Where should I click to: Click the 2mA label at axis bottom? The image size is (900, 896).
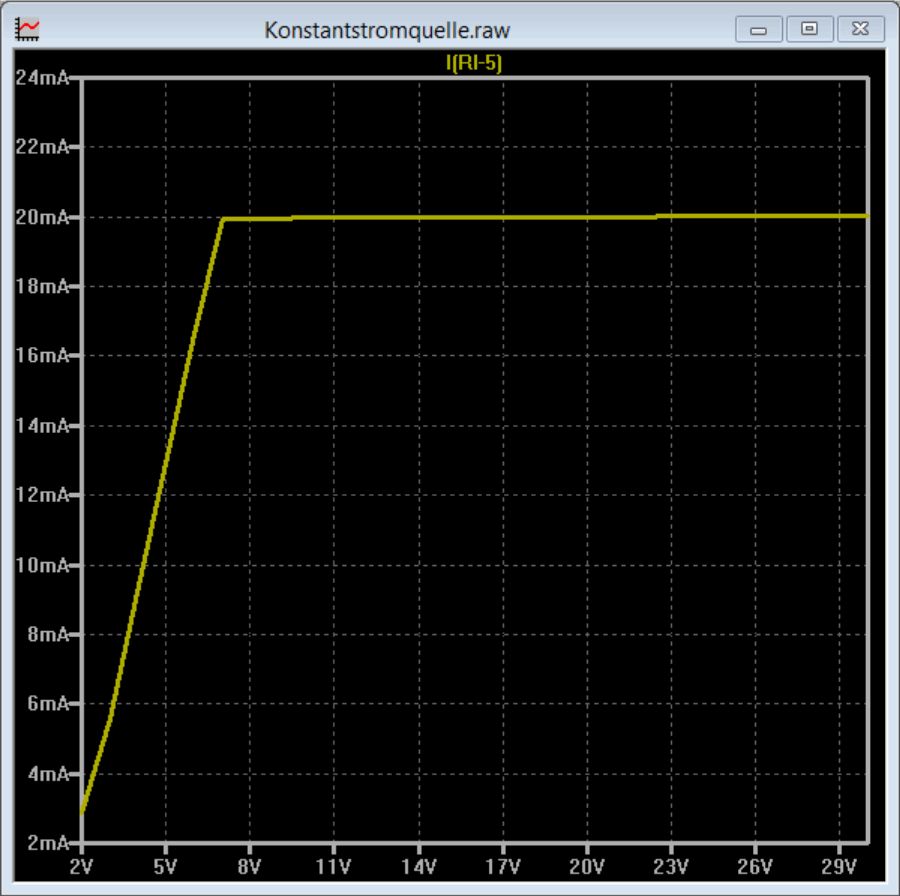48,843
